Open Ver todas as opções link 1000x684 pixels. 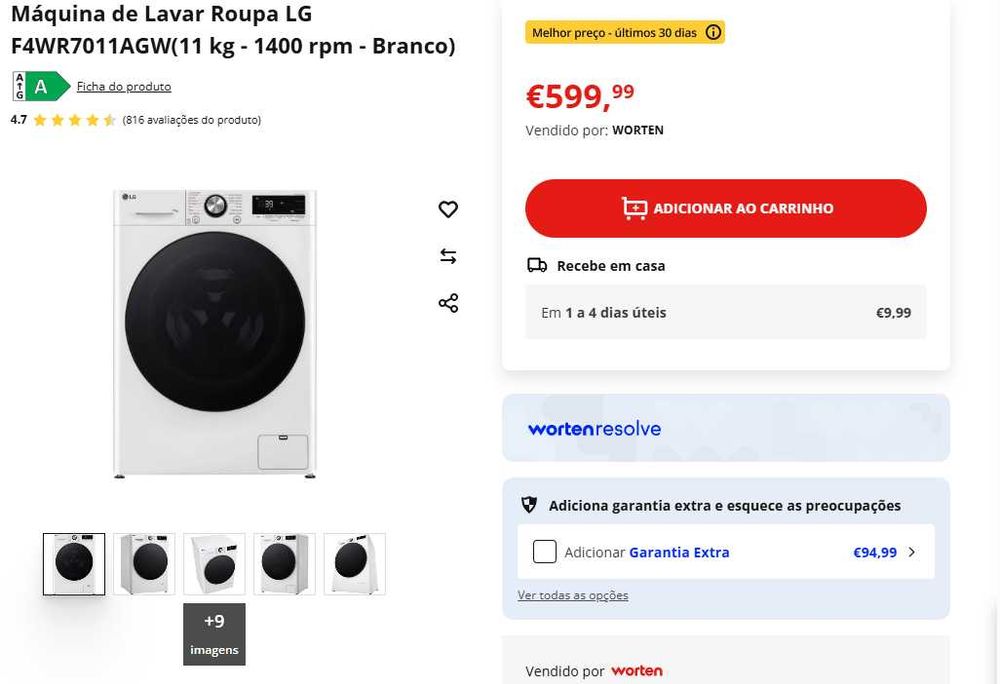(573, 596)
